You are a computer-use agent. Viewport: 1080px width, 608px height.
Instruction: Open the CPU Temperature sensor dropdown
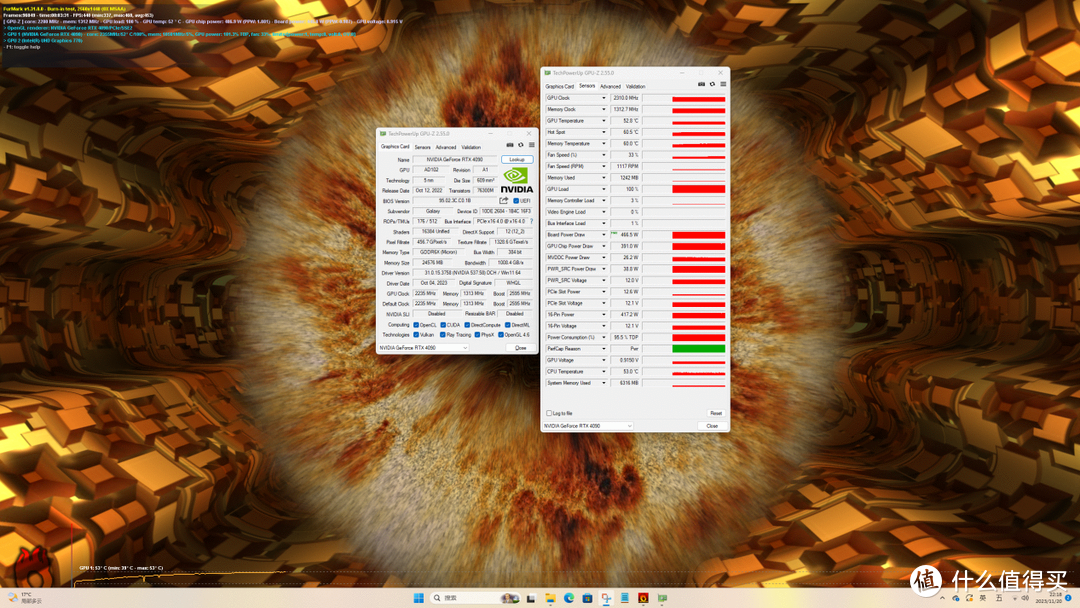(604, 372)
